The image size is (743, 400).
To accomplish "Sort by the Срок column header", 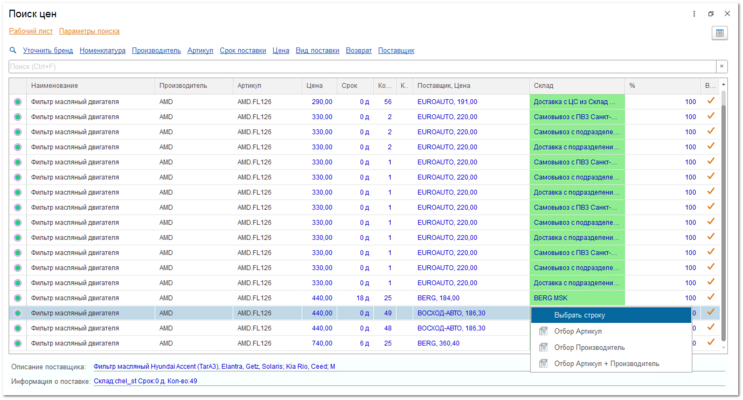I will pyautogui.click(x=355, y=86).
